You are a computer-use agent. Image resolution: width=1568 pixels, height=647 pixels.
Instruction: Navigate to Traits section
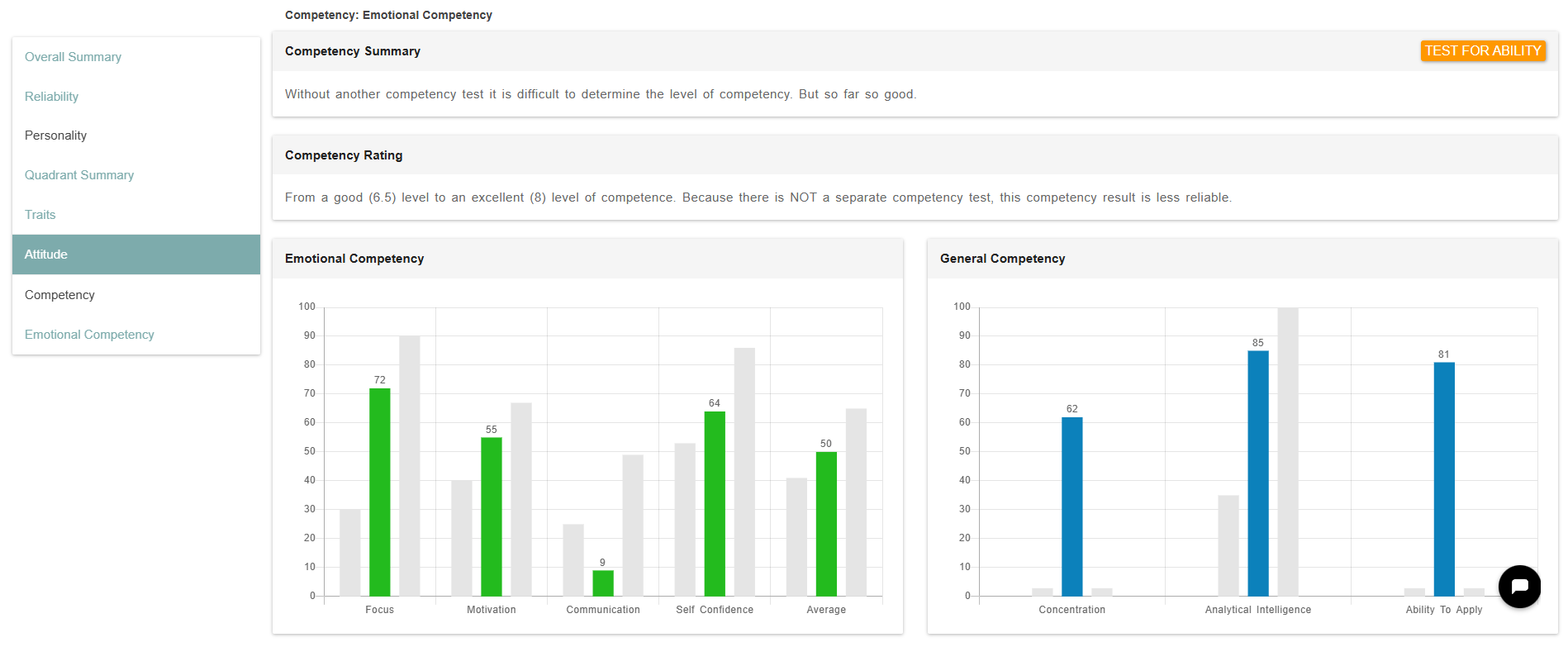[x=40, y=215]
